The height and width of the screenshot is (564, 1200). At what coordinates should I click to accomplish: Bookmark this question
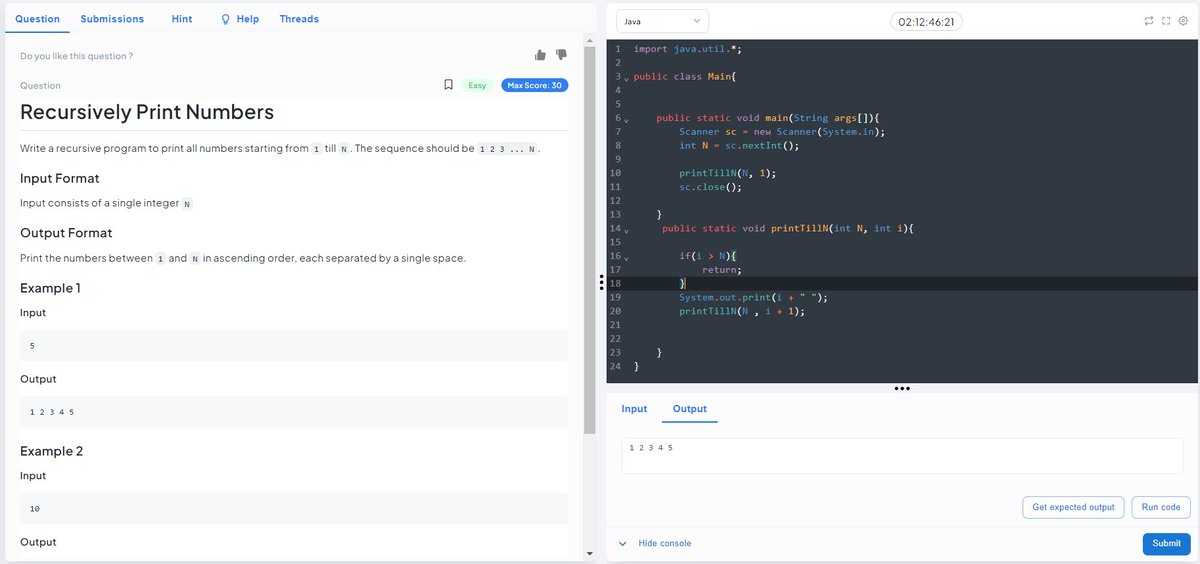(449, 85)
